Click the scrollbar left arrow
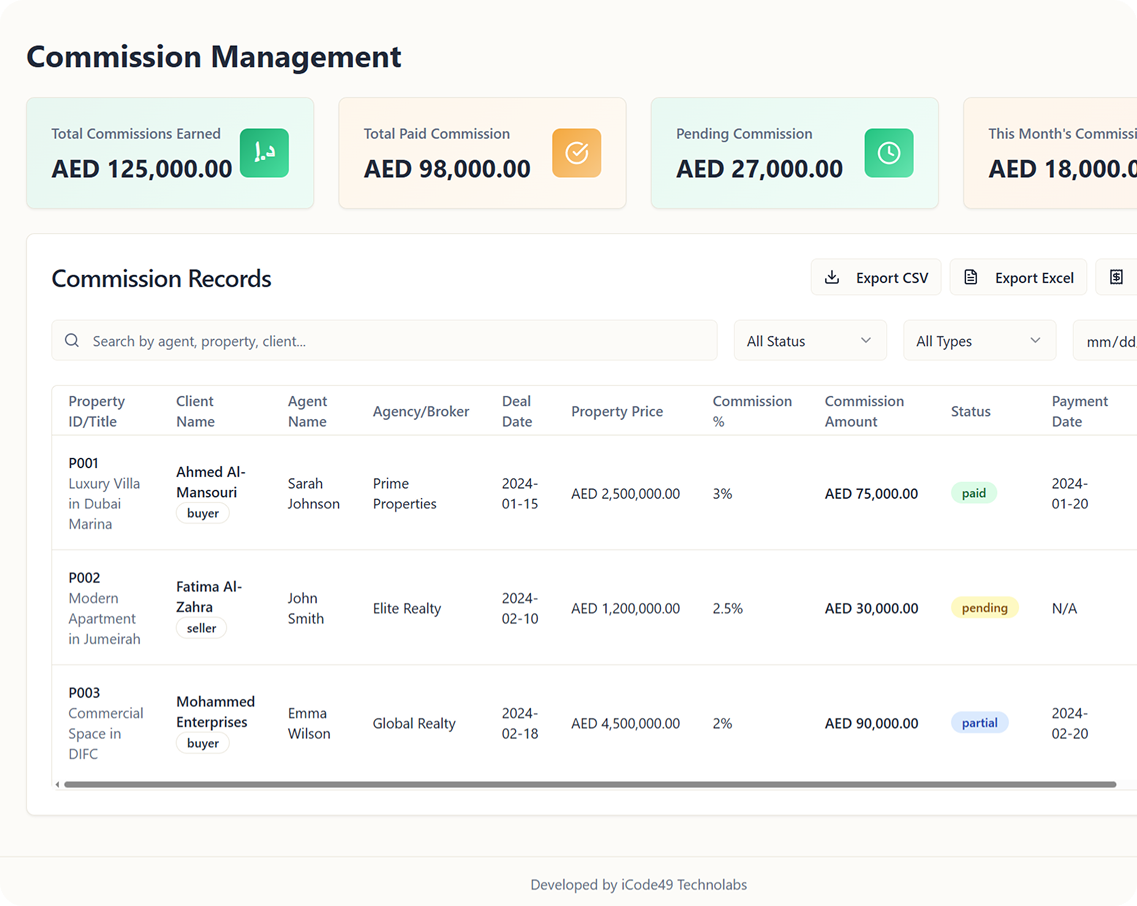Image resolution: width=1137 pixels, height=906 pixels. click(57, 784)
